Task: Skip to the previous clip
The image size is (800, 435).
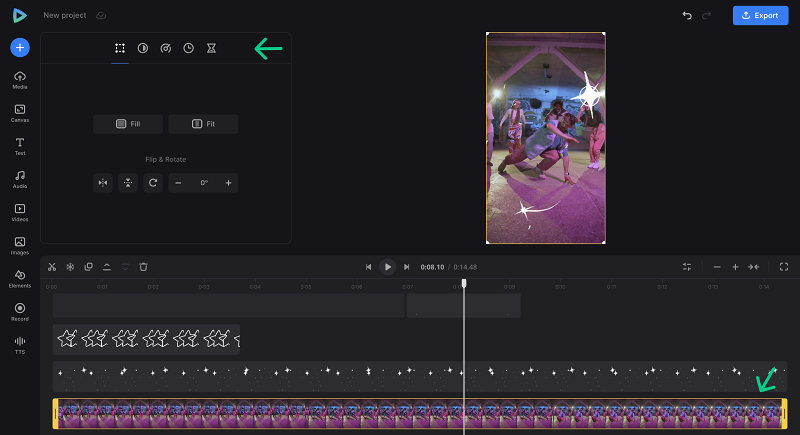Action: [368, 267]
